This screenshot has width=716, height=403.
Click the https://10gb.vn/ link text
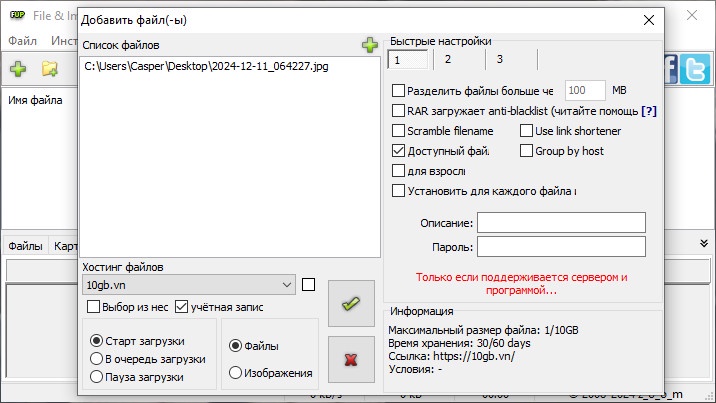[x=474, y=356]
